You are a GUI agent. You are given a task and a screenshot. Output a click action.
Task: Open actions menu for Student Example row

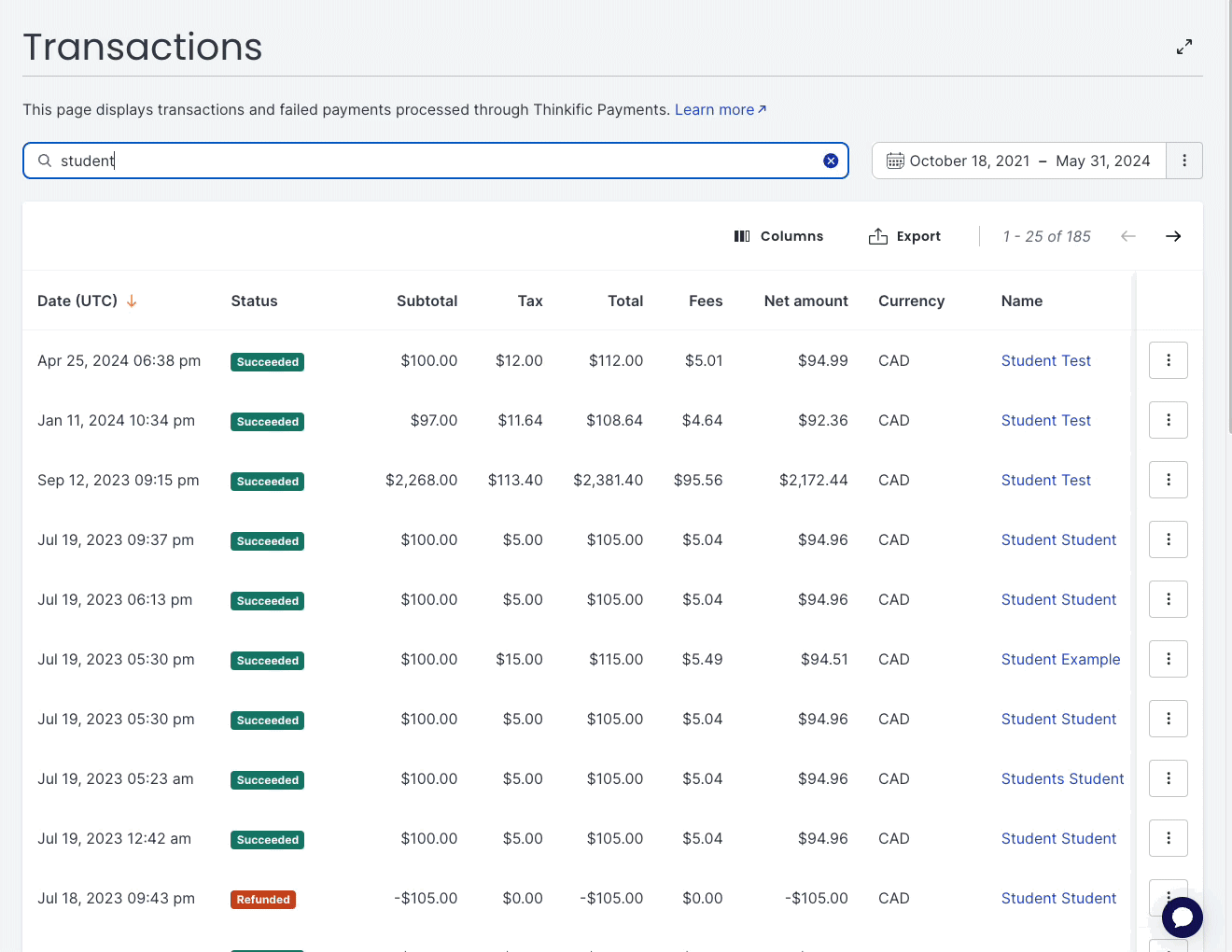pos(1168,659)
